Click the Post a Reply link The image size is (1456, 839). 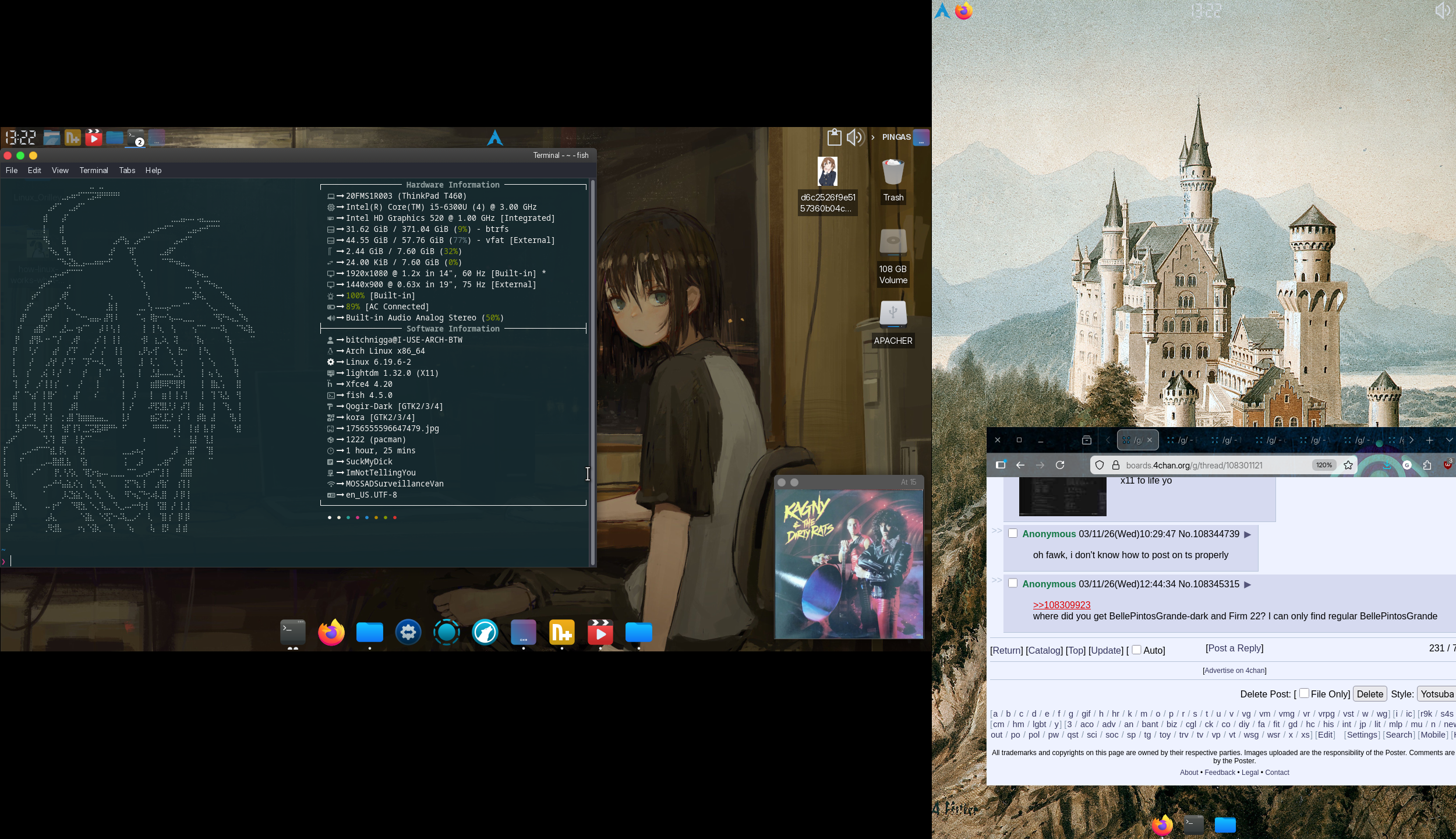pos(1234,648)
